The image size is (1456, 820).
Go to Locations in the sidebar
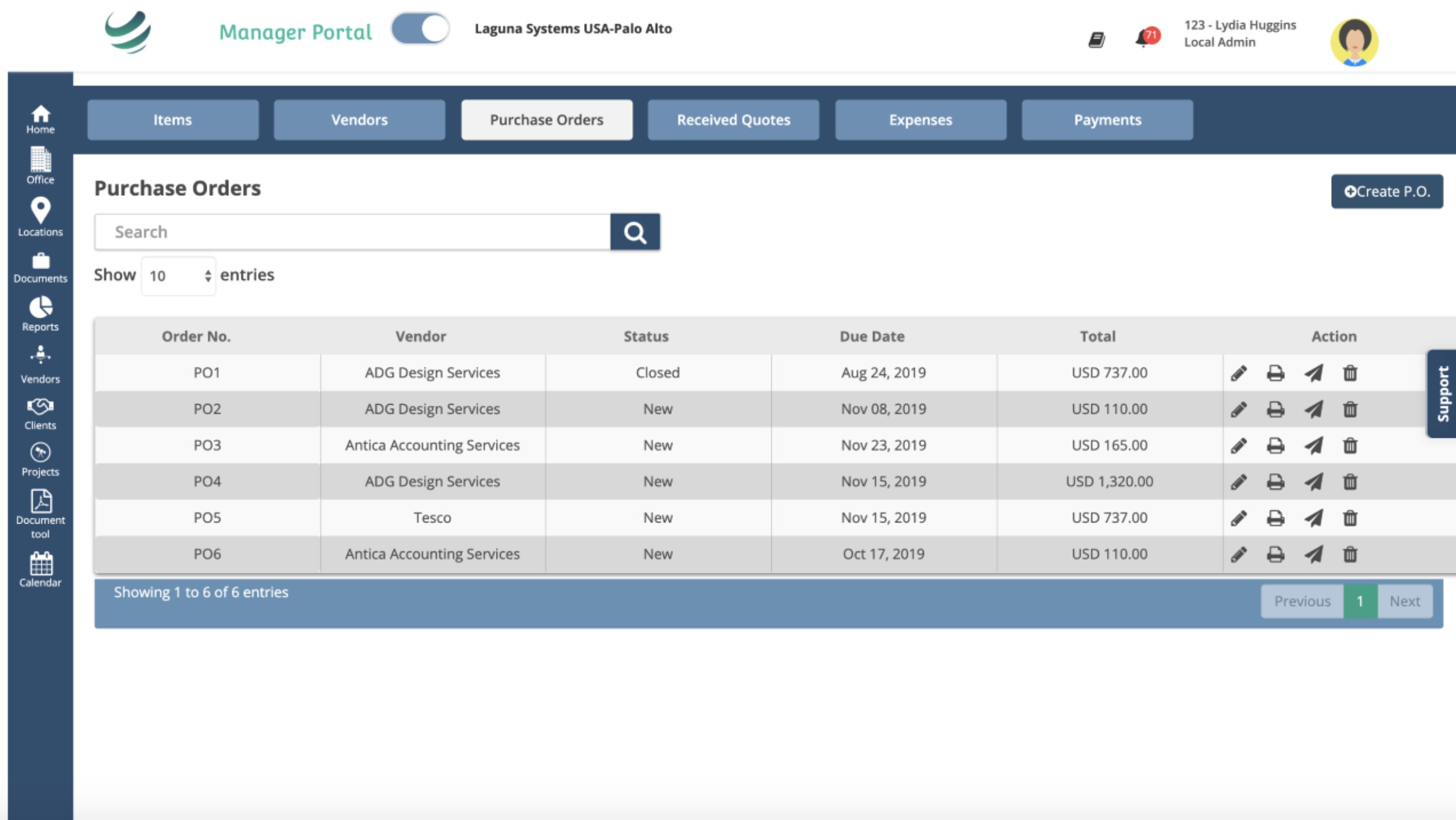(40, 217)
